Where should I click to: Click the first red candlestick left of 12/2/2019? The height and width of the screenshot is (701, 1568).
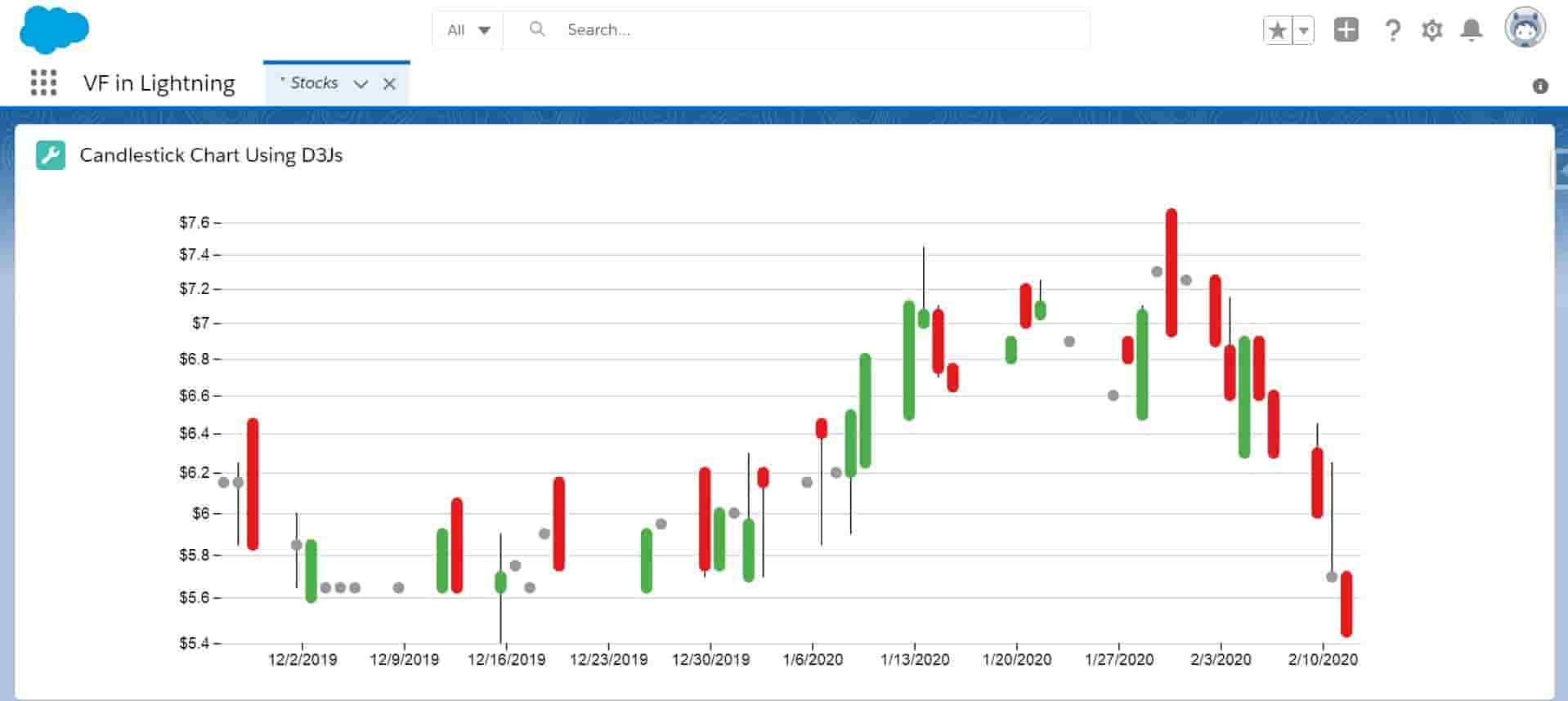coord(253,484)
